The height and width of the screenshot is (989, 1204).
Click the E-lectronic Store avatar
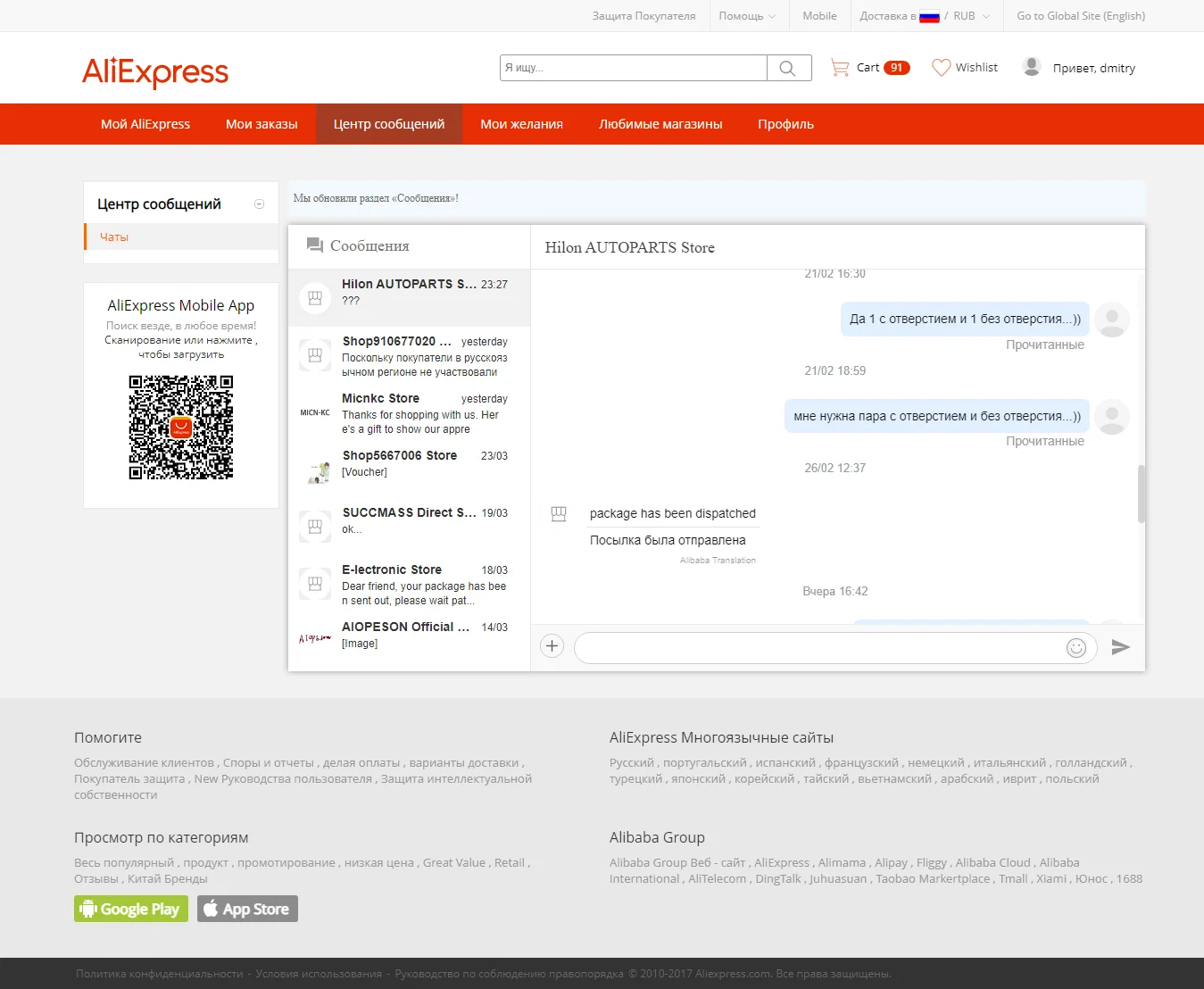tap(315, 584)
